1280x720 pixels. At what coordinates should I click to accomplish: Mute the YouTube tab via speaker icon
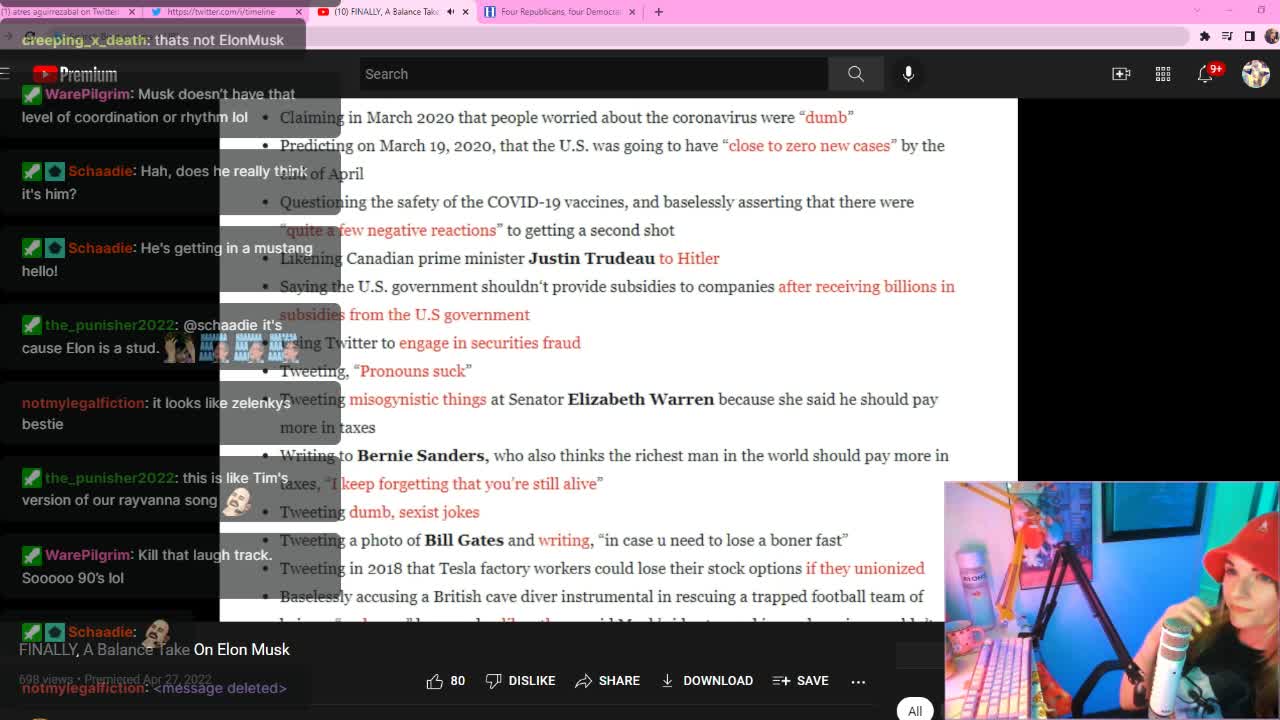tap(450, 12)
